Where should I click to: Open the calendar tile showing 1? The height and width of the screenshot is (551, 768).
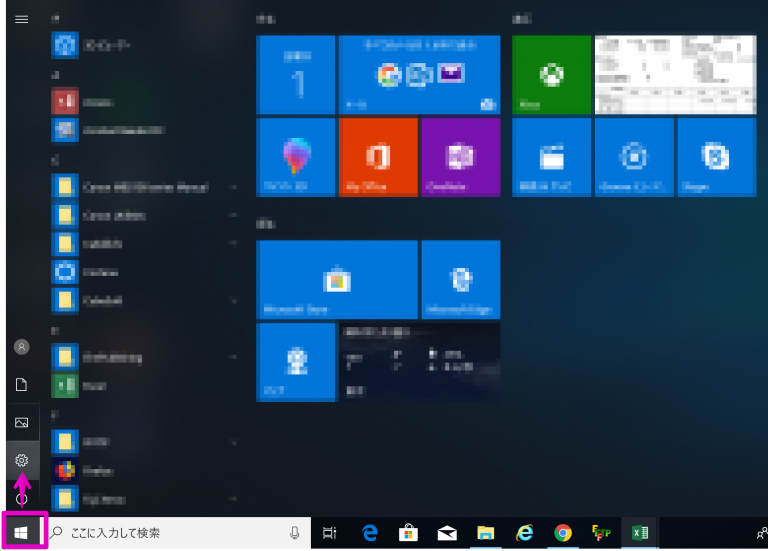pos(295,74)
